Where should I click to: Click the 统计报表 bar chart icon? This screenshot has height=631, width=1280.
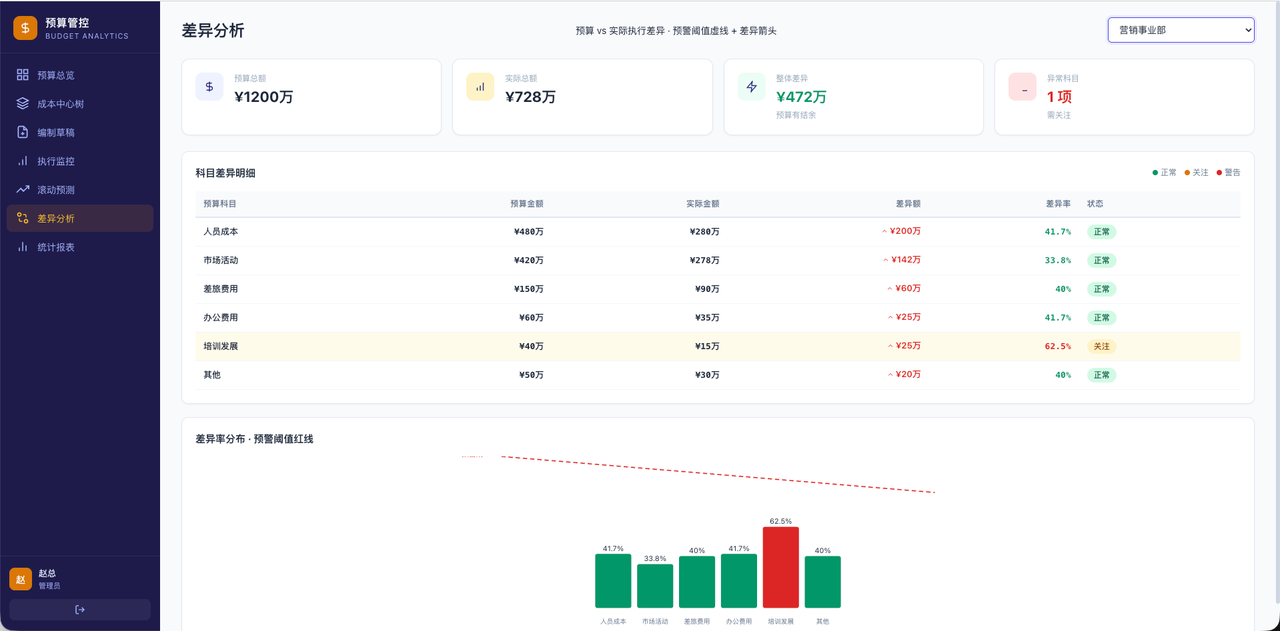[23, 247]
